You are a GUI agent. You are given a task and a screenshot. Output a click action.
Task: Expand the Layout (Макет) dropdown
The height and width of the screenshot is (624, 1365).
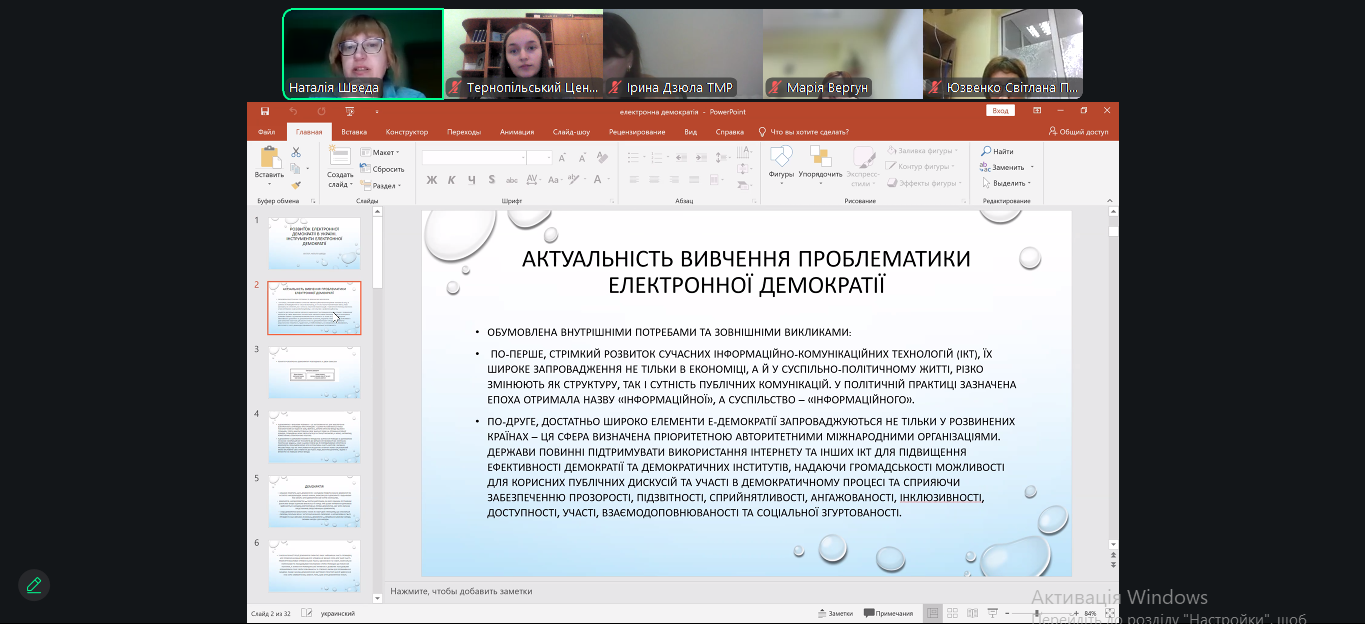pos(380,153)
